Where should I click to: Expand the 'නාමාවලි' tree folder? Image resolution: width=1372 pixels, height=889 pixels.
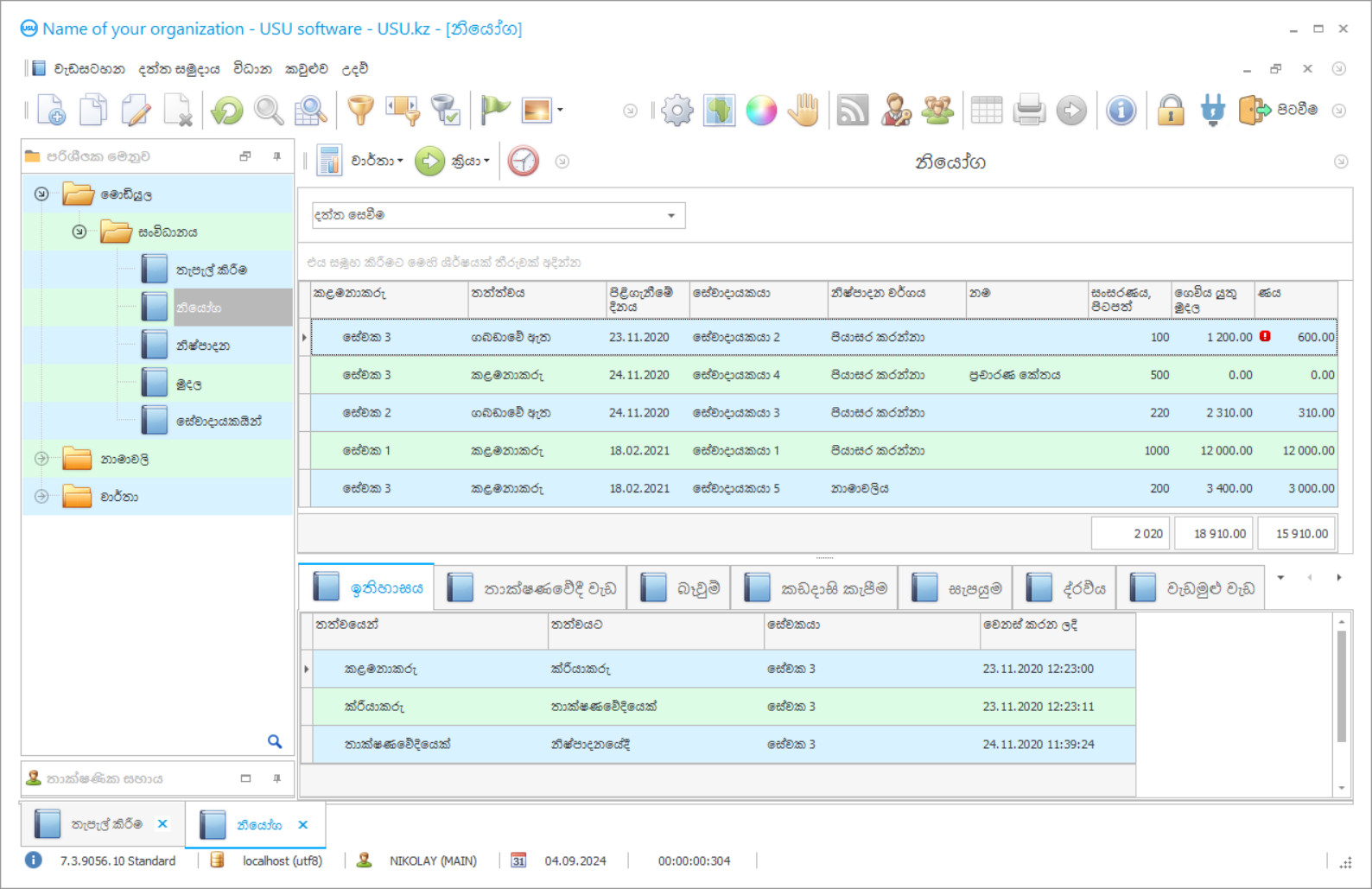pyautogui.click(x=41, y=459)
